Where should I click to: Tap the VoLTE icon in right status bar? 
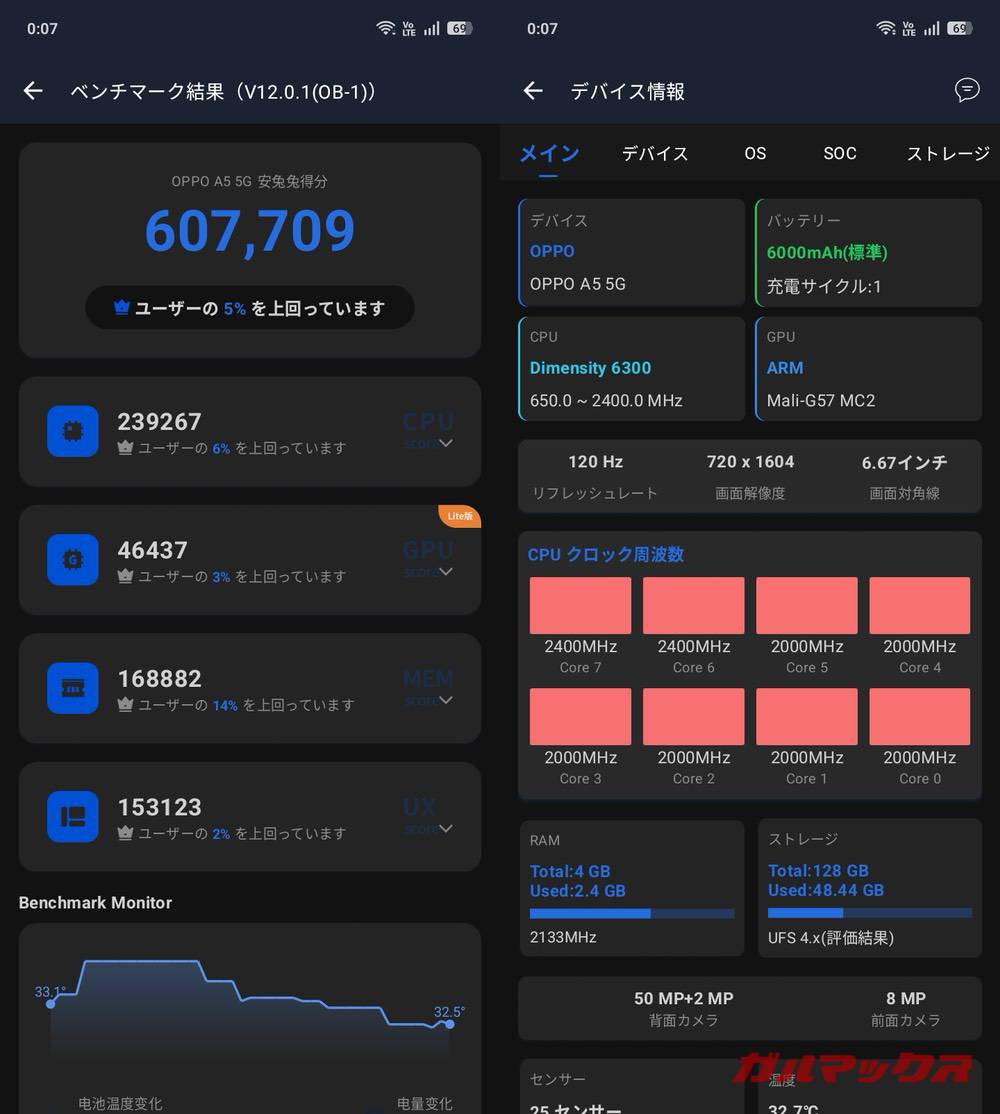click(x=908, y=28)
